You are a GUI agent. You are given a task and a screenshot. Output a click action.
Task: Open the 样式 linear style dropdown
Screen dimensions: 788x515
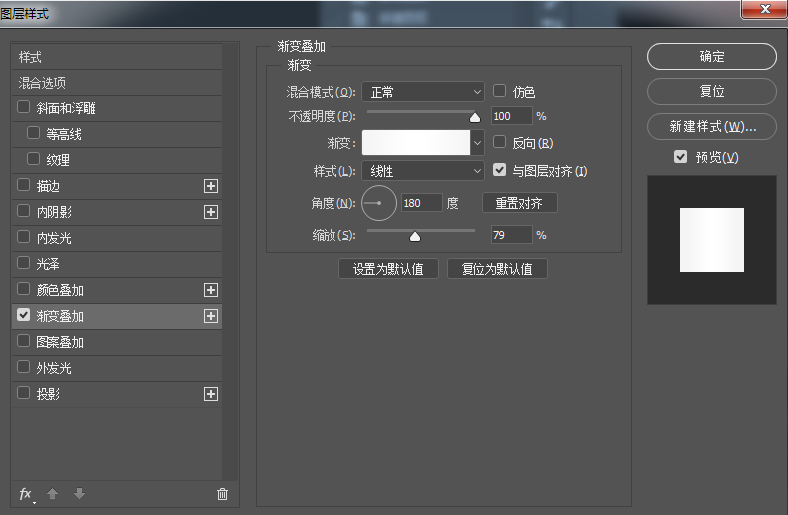[x=423, y=171]
